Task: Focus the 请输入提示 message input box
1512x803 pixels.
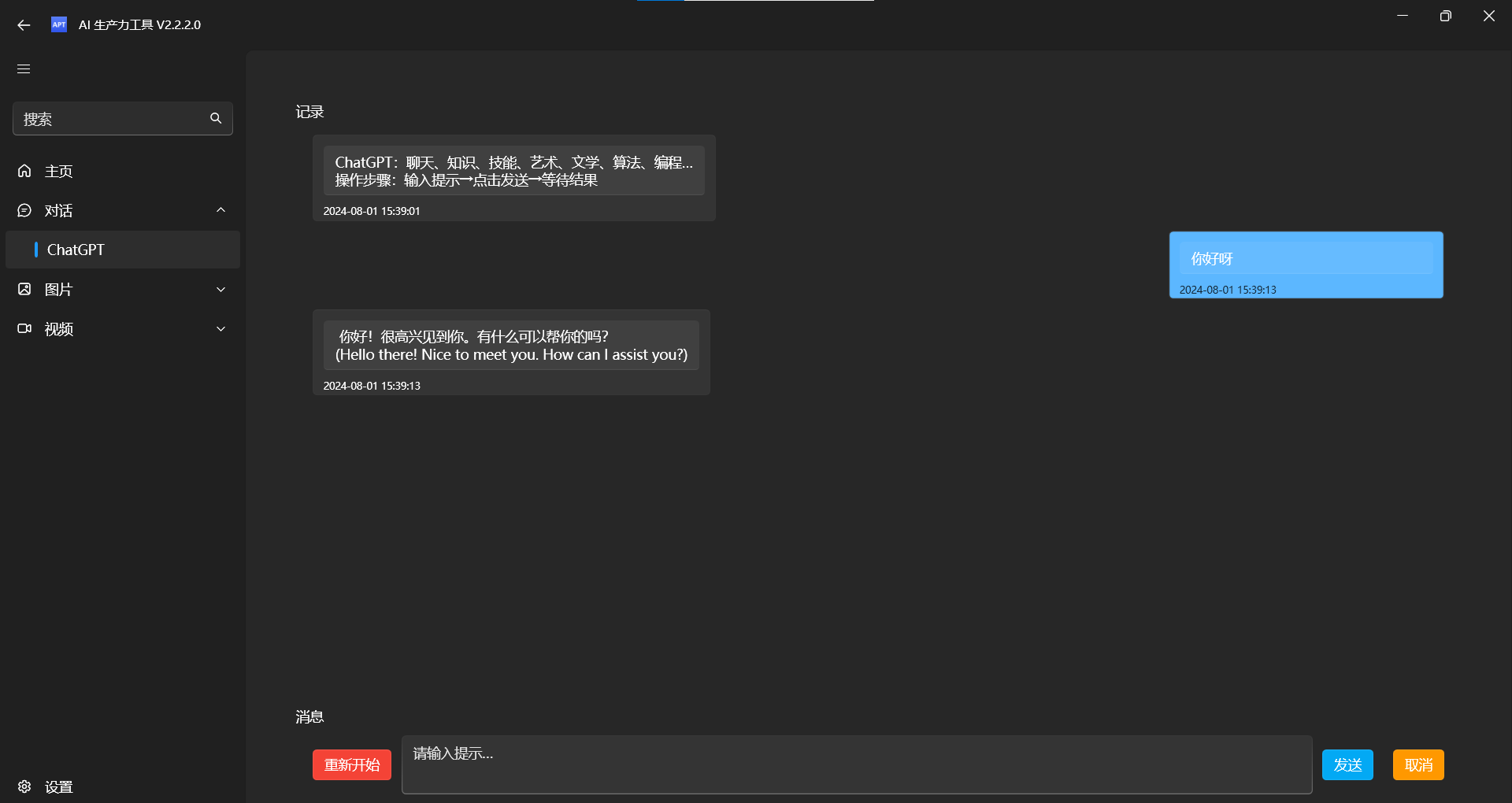Action: click(856, 764)
